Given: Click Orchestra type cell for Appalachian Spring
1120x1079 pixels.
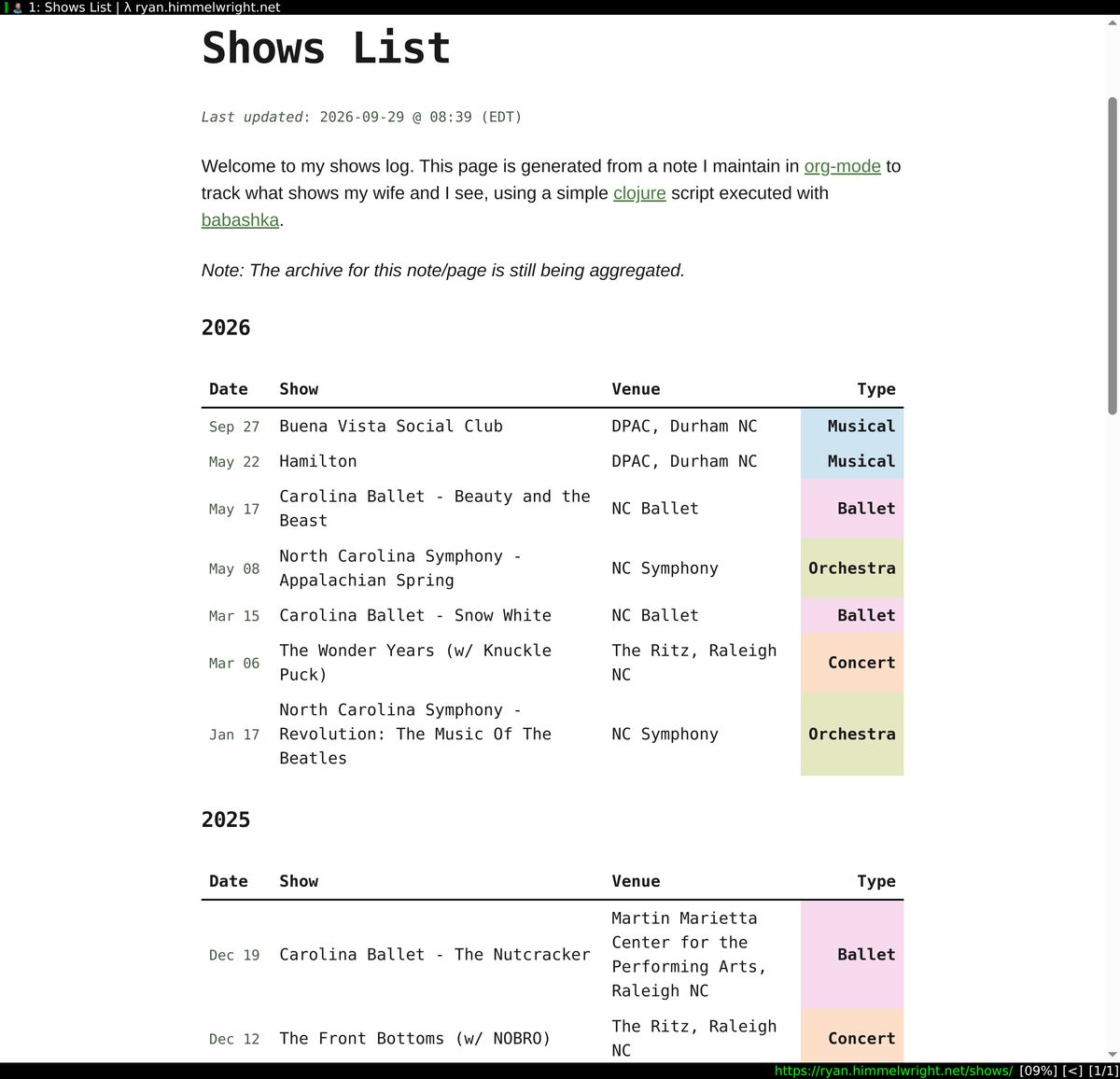Looking at the screenshot, I should point(852,568).
